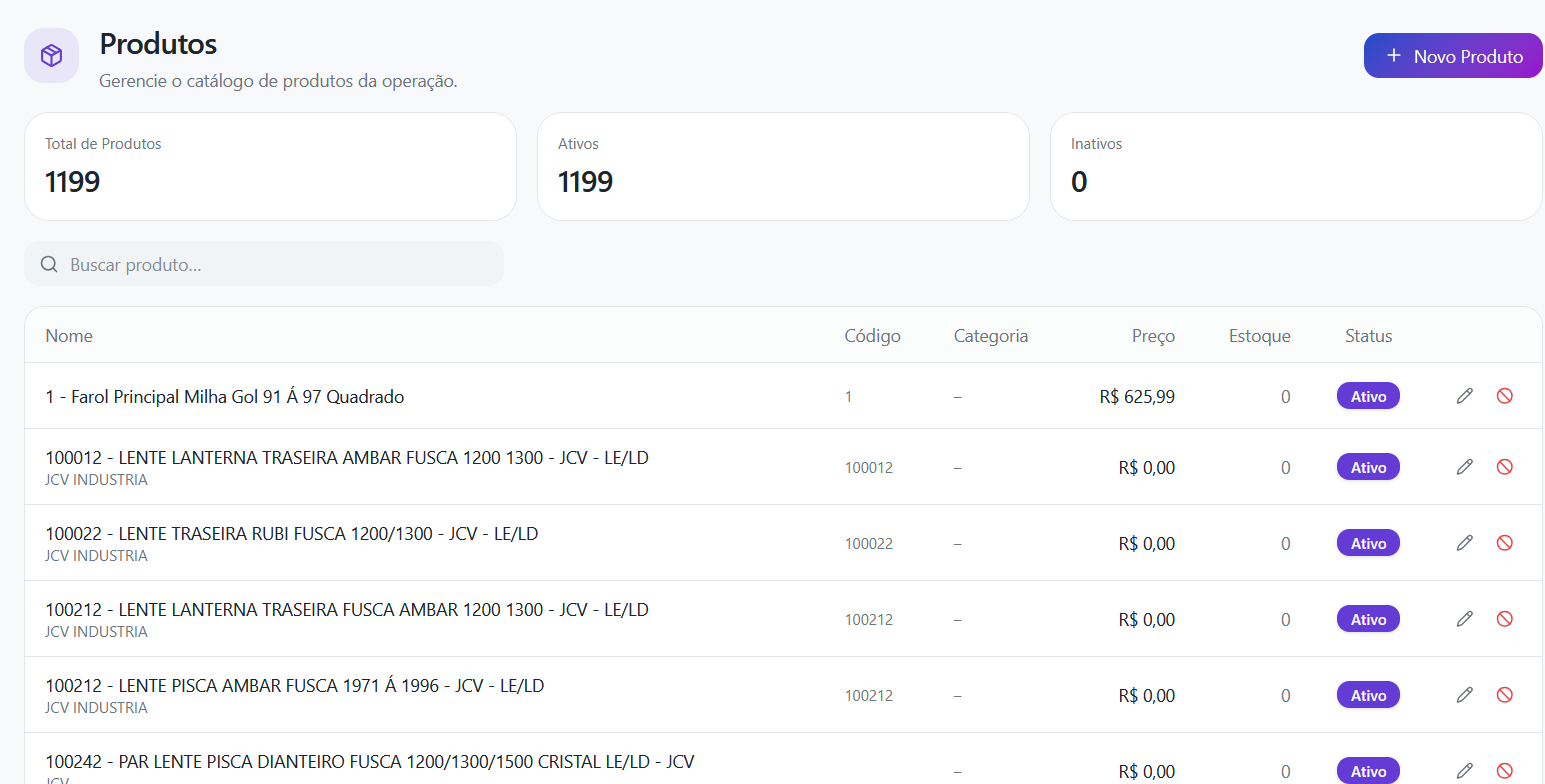Image resolution: width=1545 pixels, height=784 pixels.
Task: Create a new product with Novo Produto
Action: [1453, 56]
